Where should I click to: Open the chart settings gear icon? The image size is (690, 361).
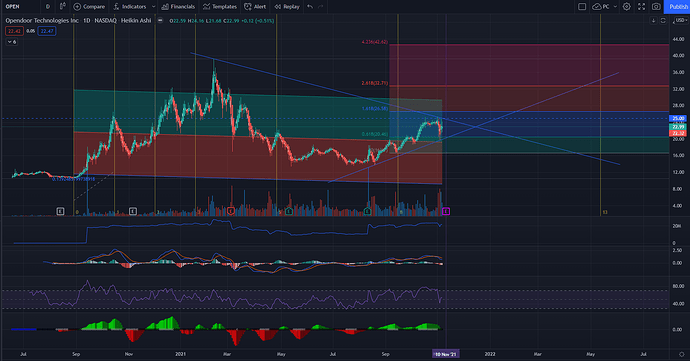[626, 7]
